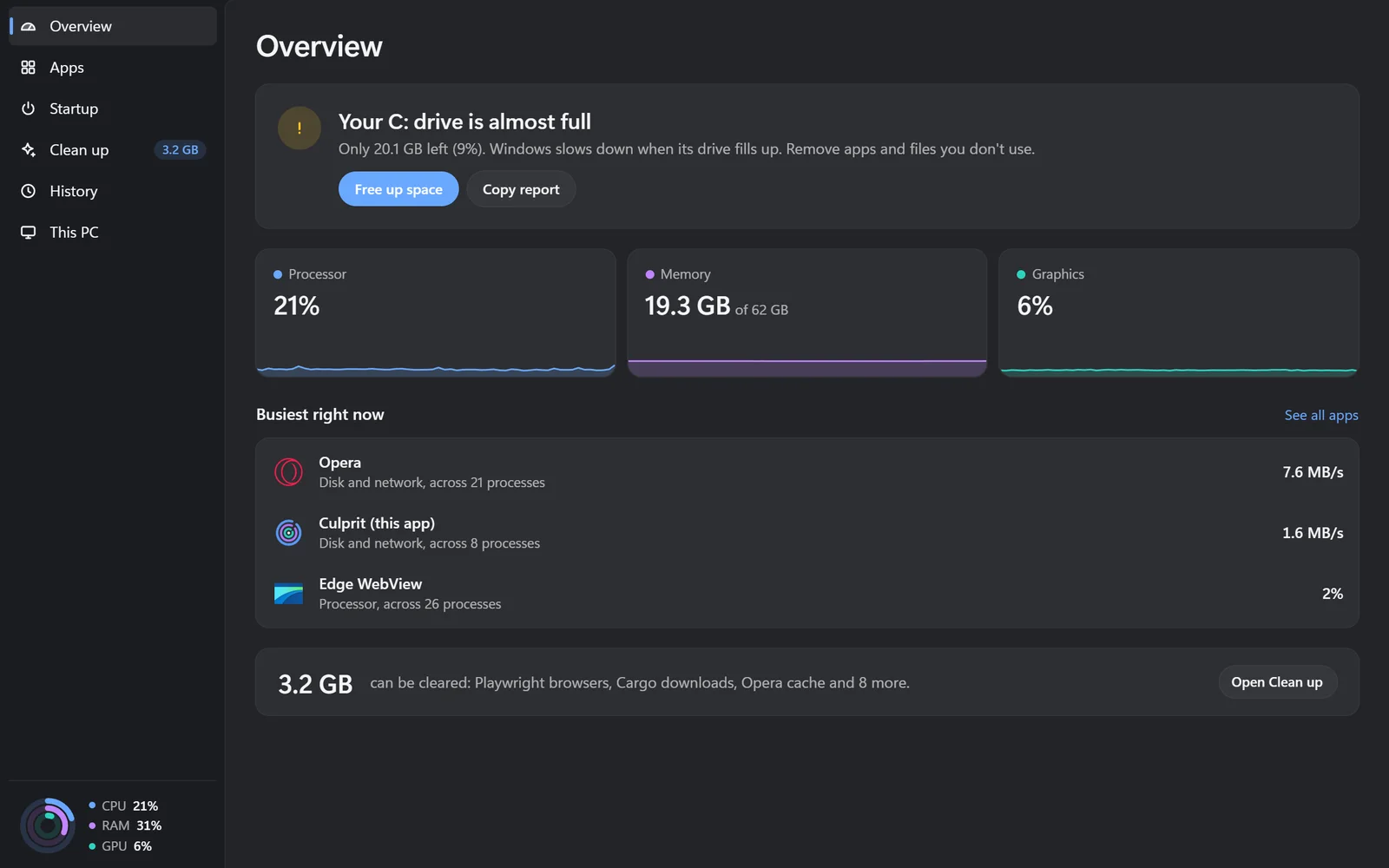Switch to This PC
Screen dimensions: 1389x868
[x=113, y=232]
